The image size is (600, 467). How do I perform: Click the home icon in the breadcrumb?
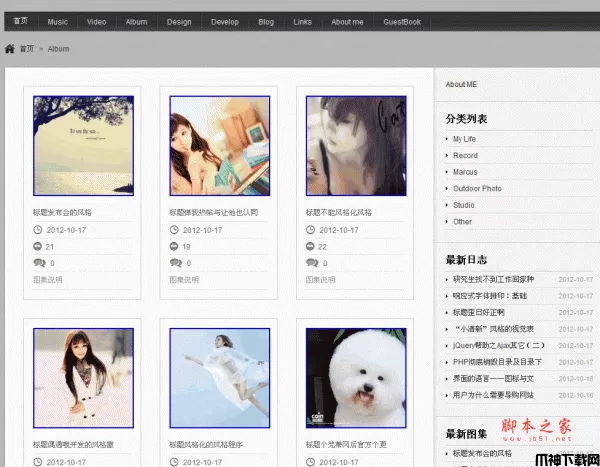pyautogui.click(x=10, y=48)
